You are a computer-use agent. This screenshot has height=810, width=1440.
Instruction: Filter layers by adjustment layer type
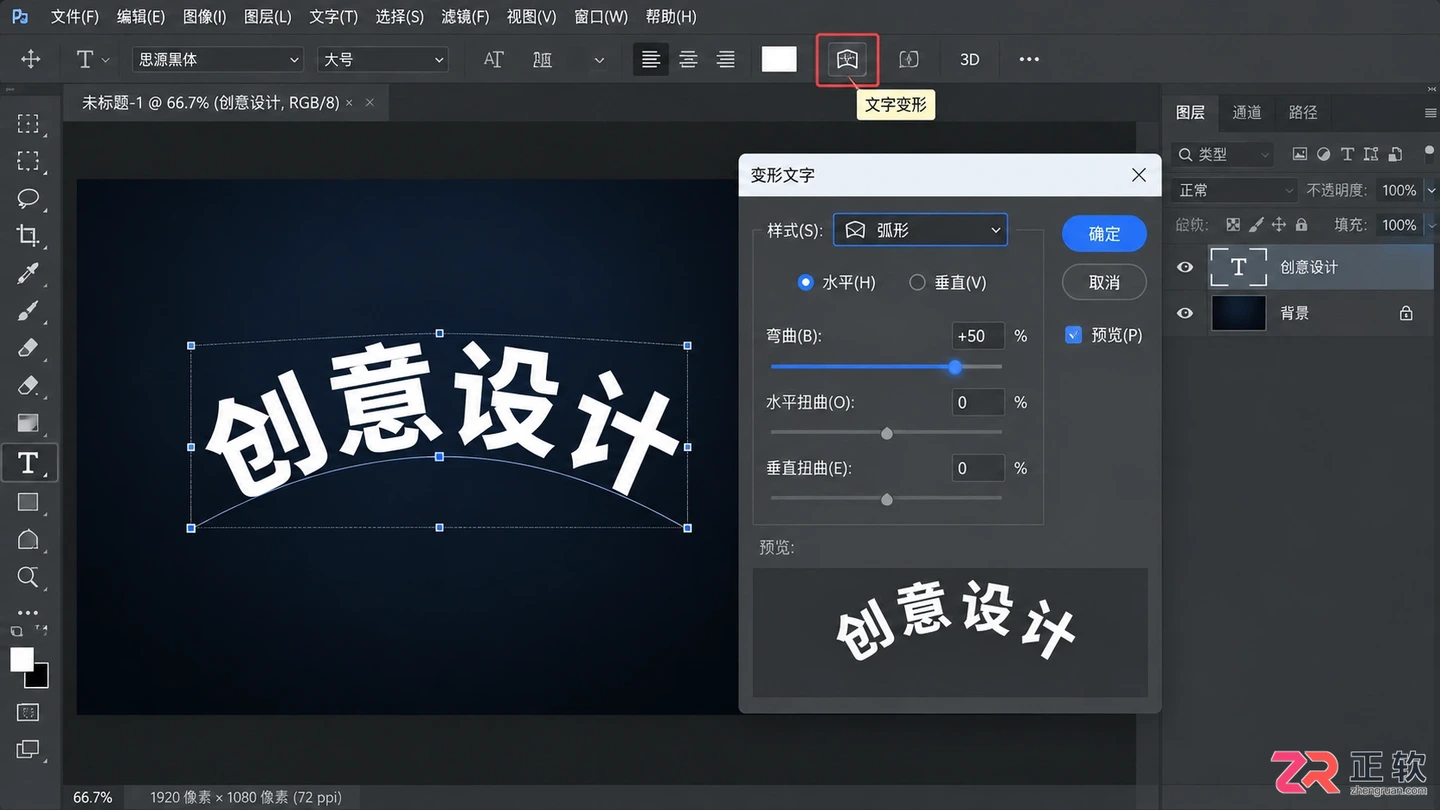(x=1323, y=154)
